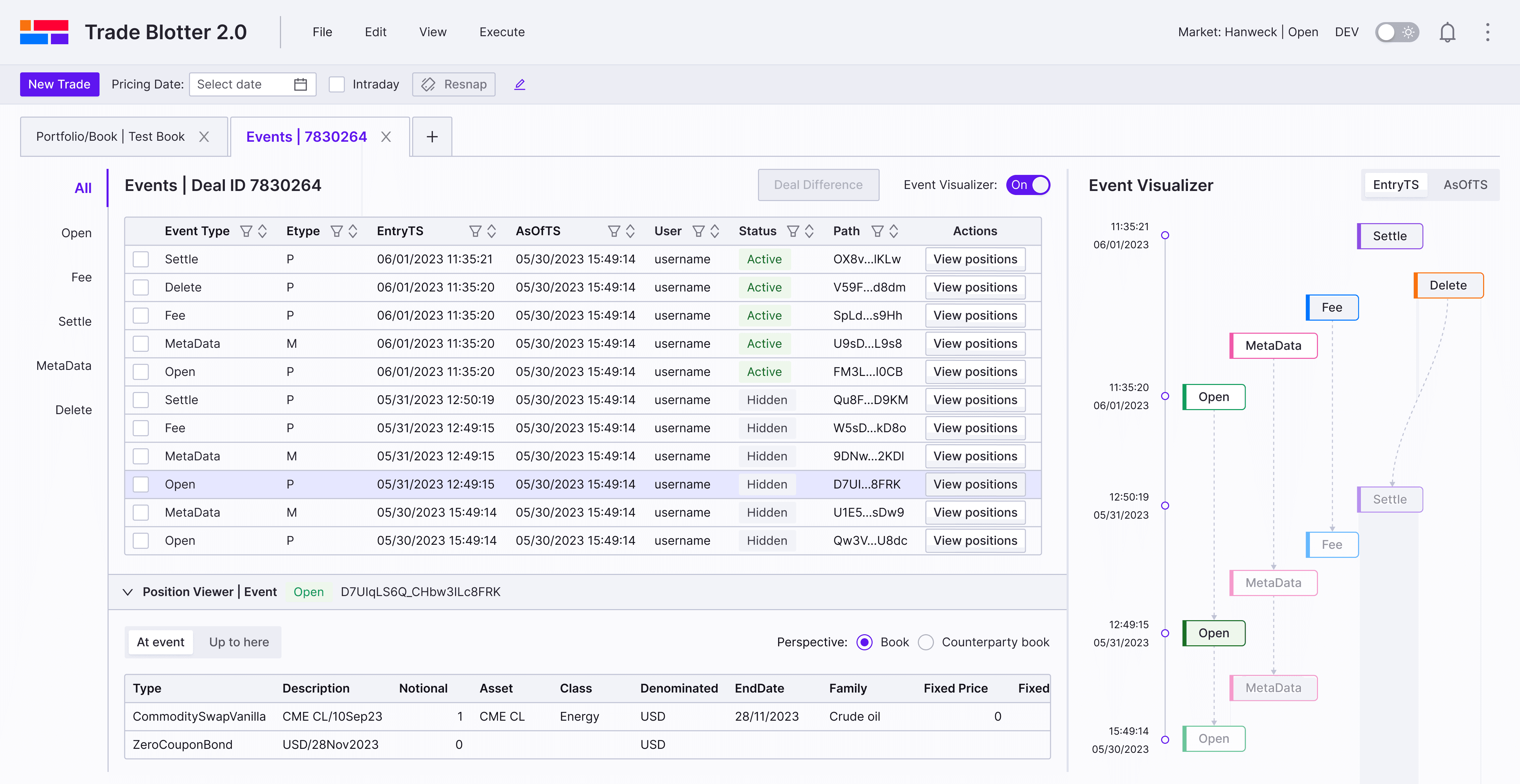Collapse the Position Viewer section chevron
The height and width of the screenshot is (784, 1520).
tap(127, 592)
